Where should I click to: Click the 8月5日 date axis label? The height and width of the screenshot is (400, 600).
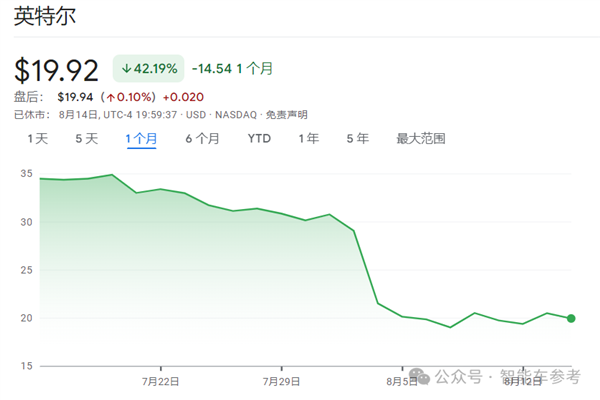[403, 380]
